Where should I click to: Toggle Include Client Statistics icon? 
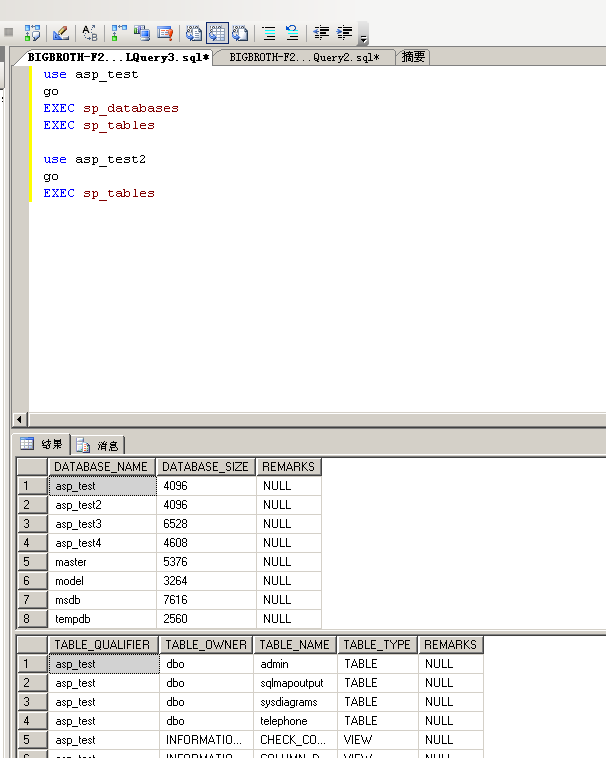(x=142, y=33)
